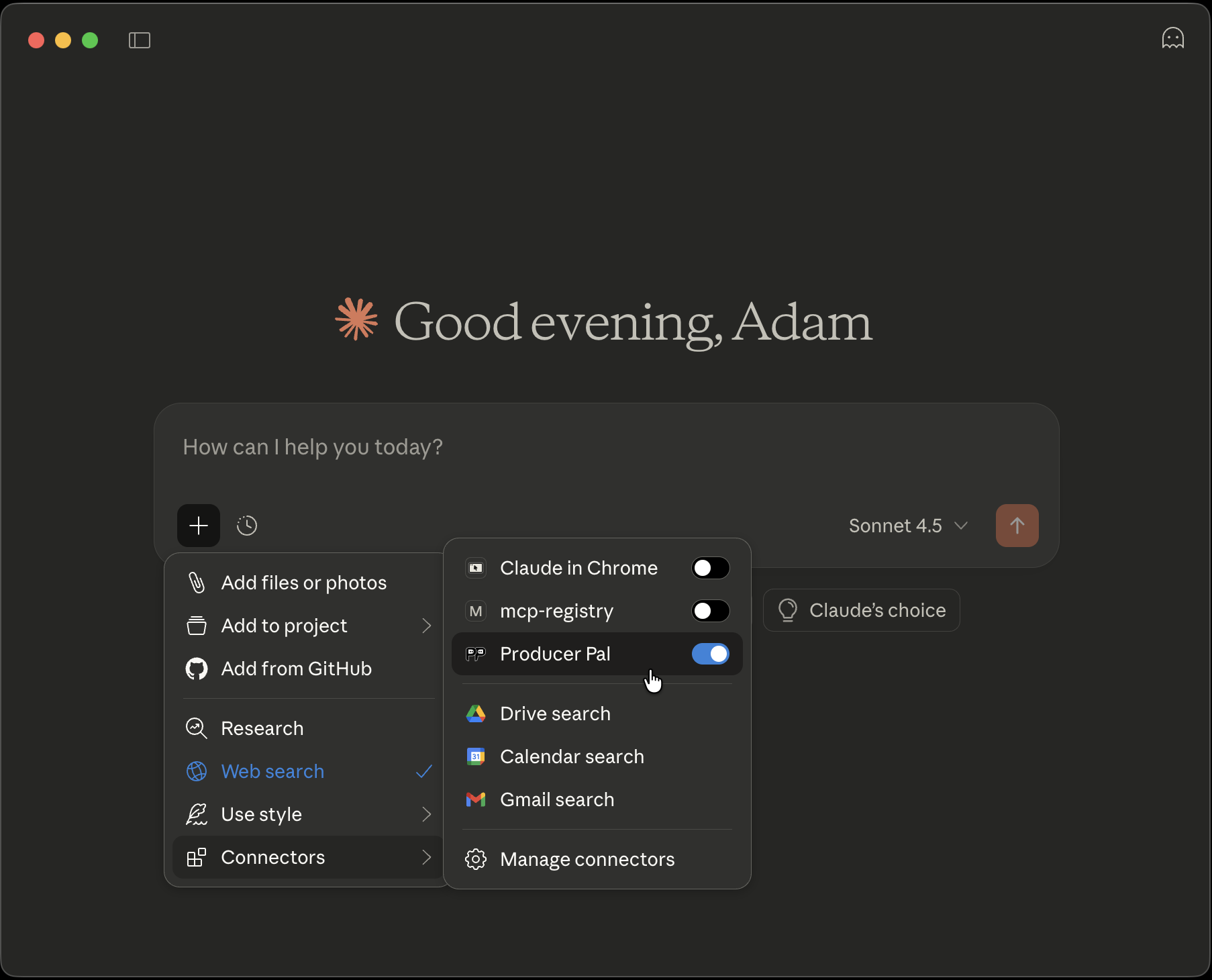
Task: Select Research from the menu
Action: tap(262, 728)
